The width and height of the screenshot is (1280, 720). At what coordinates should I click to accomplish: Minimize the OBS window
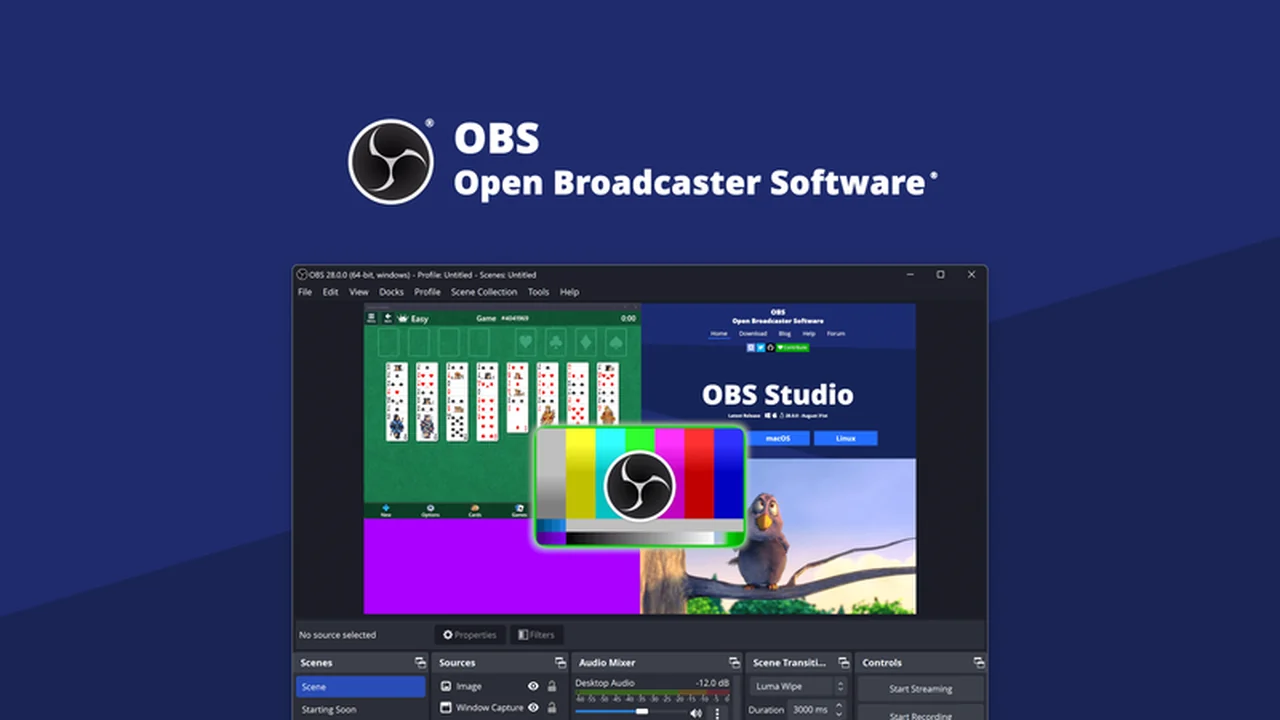(909, 274)
